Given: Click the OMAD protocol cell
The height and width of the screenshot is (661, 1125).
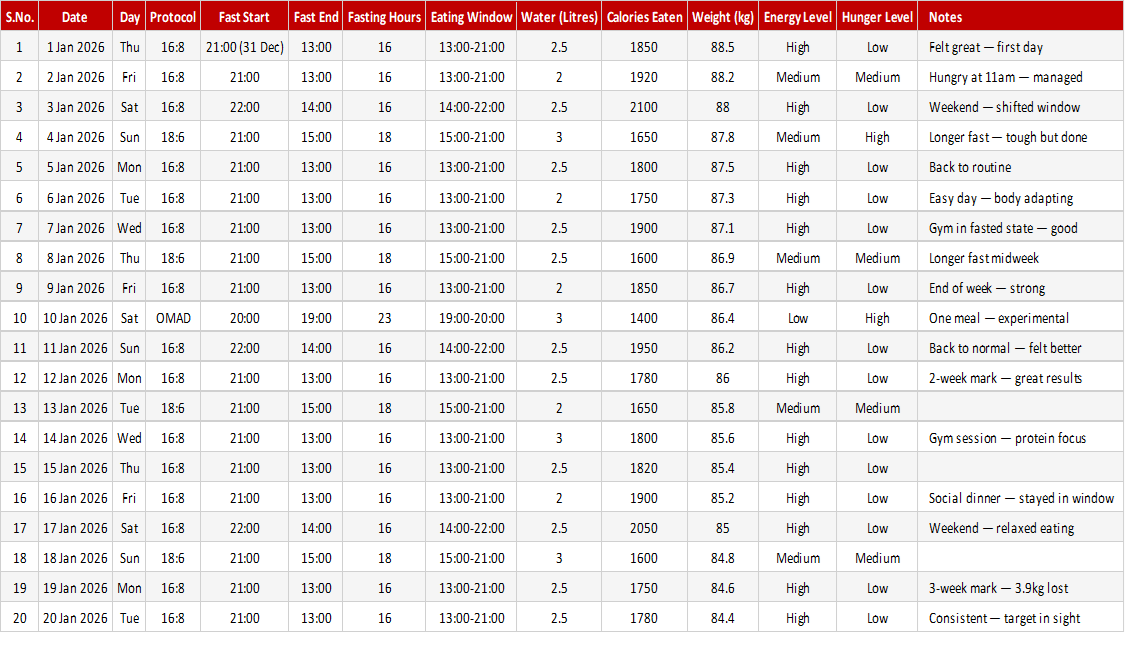Looking at the screenshot, I should 173,319.
